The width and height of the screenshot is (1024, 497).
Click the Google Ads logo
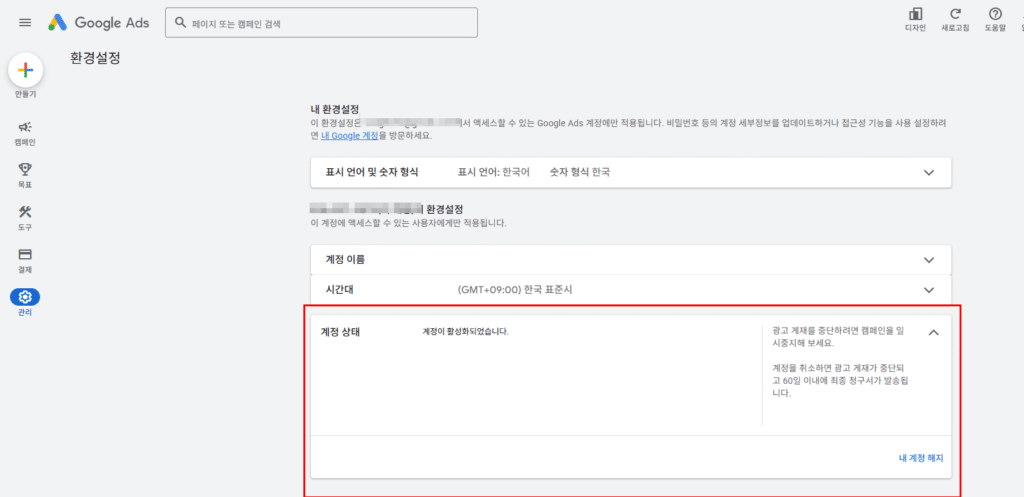(99, 22)
